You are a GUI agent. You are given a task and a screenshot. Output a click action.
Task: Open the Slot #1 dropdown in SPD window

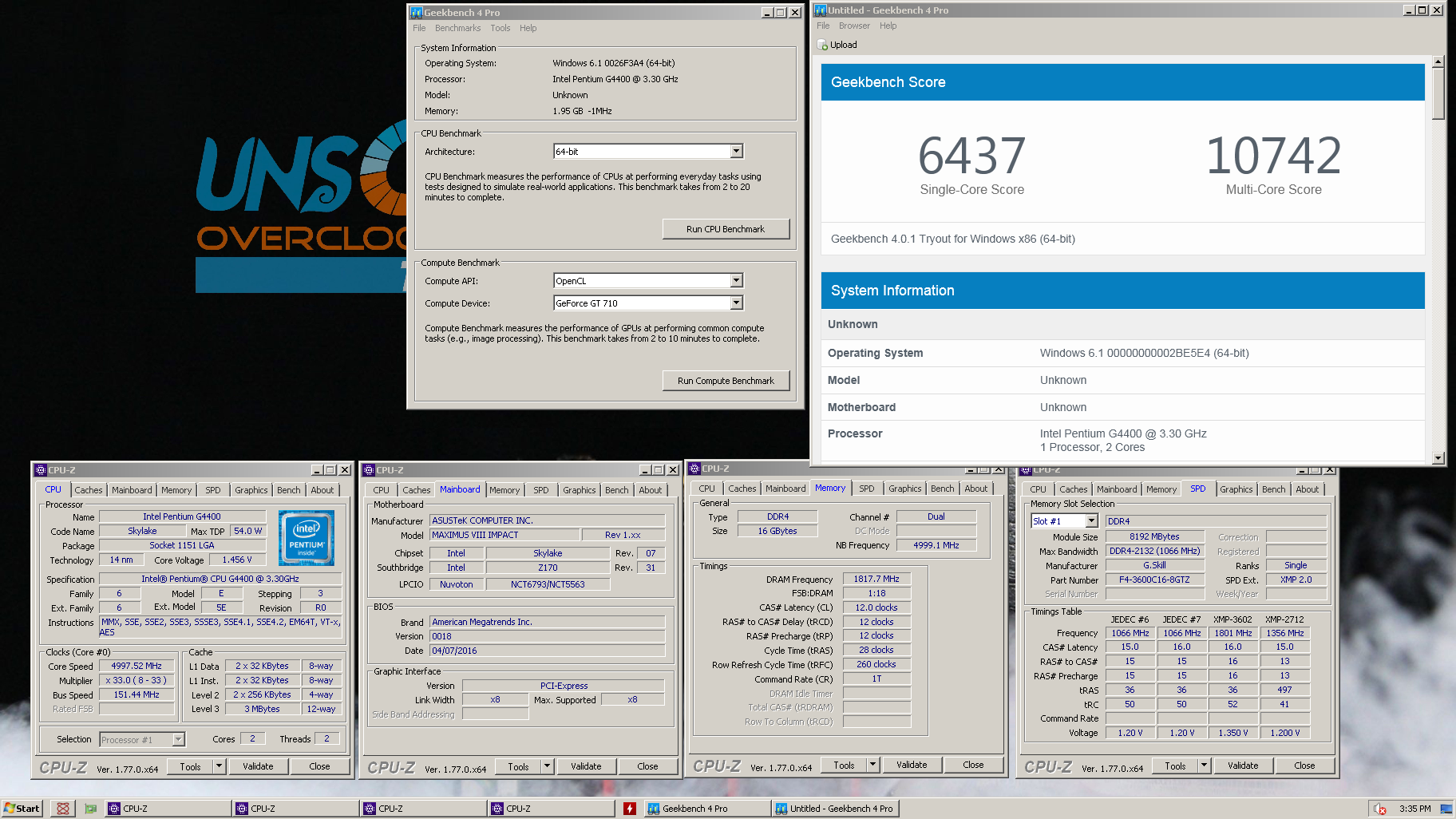click(x=1092, y=521)
